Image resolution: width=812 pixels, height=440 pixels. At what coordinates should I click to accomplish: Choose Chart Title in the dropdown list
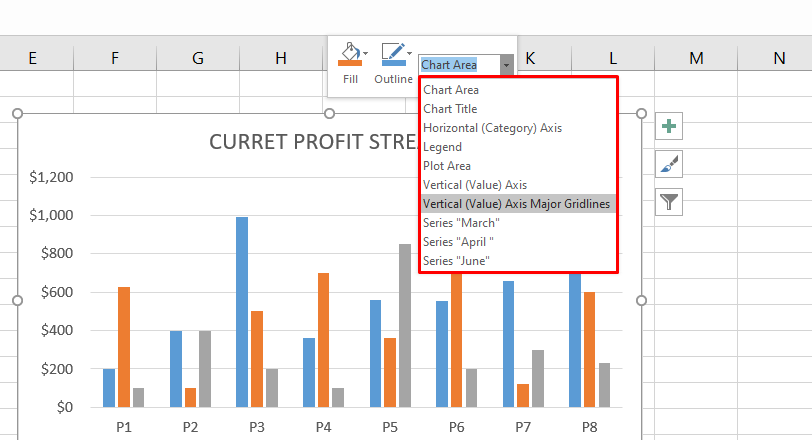tap(450, 109)
